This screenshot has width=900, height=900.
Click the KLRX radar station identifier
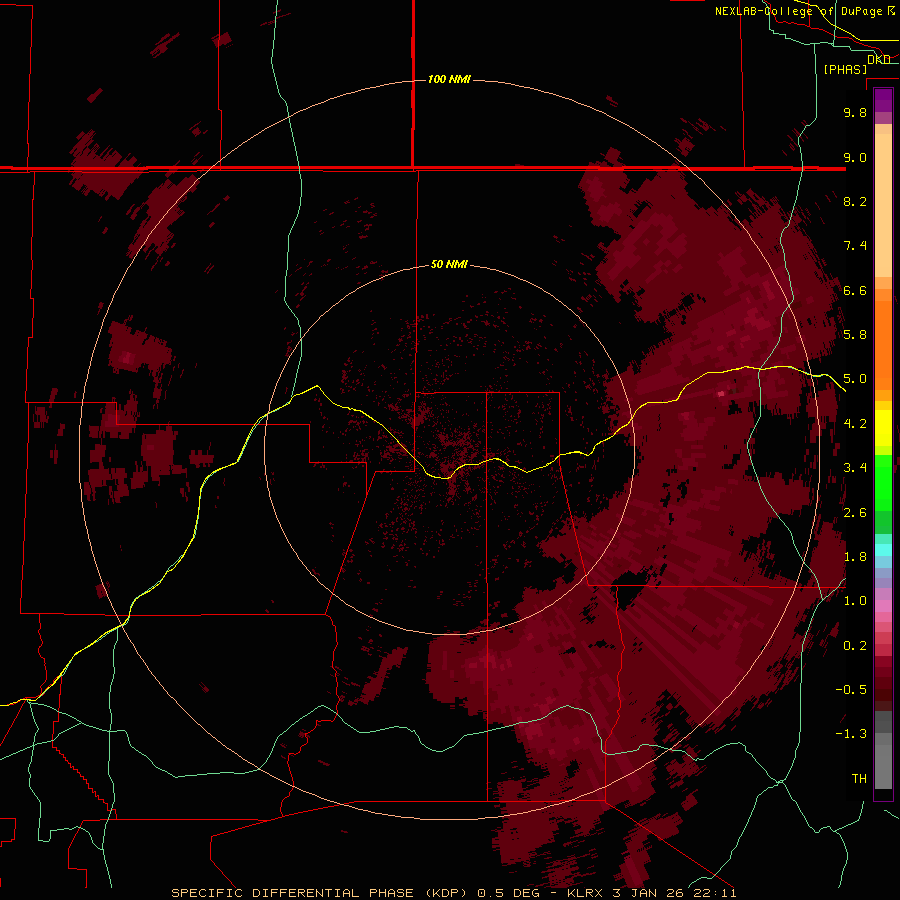coord(587,893)
